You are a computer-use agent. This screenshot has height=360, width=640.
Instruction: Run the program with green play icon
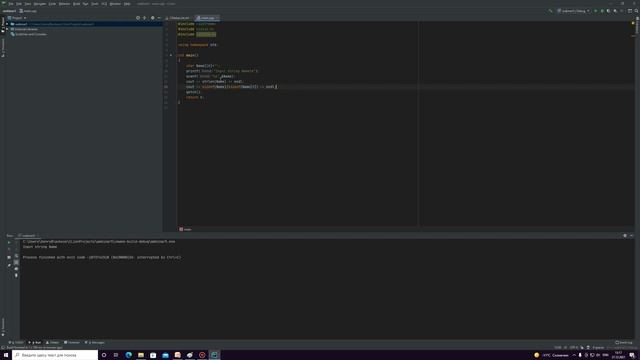(596, 11)
